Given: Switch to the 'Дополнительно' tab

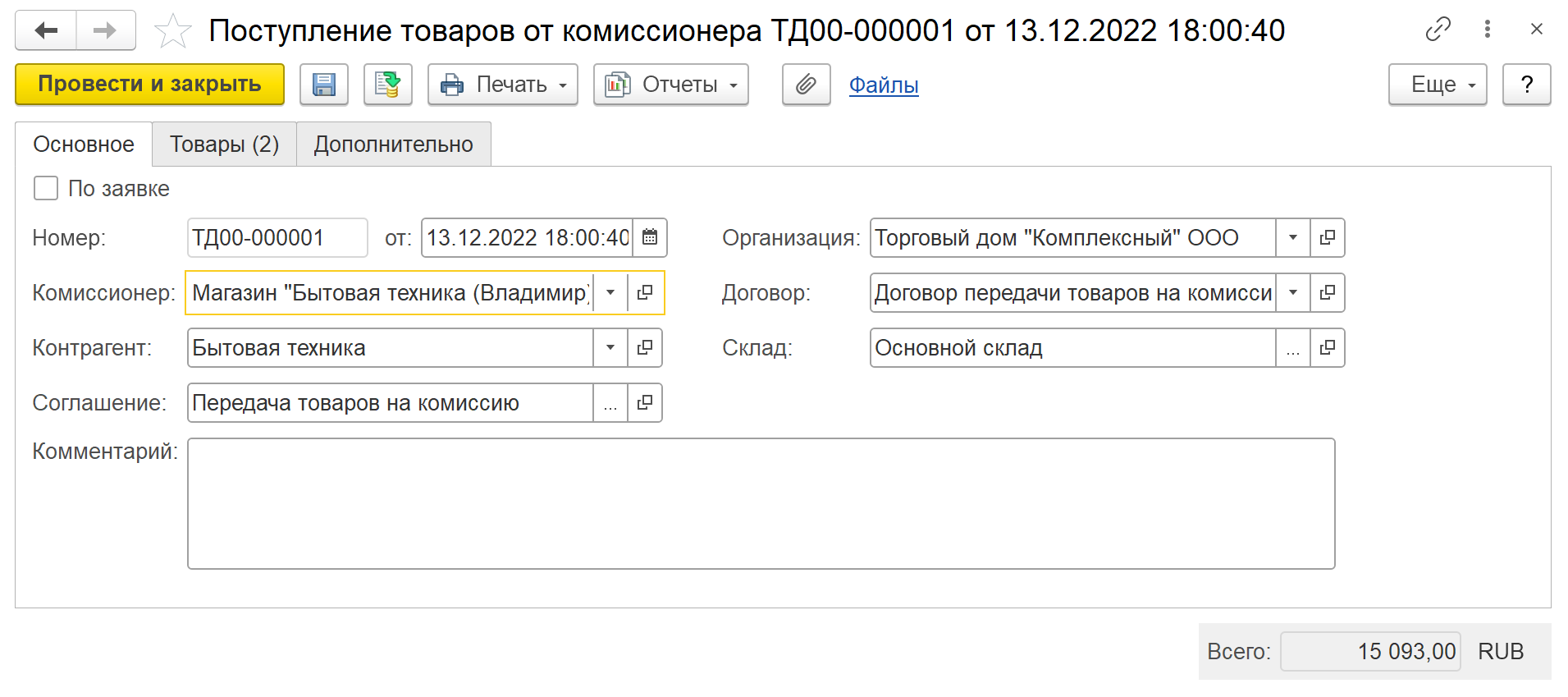Looking at the screenshot, I should [x=393, y=144].
